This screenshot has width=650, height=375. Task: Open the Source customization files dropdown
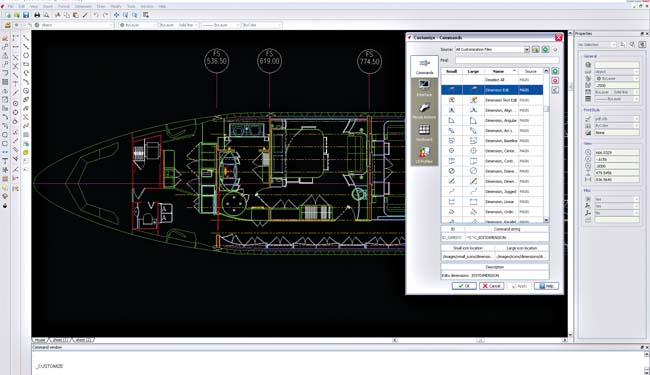pos(492,49)
